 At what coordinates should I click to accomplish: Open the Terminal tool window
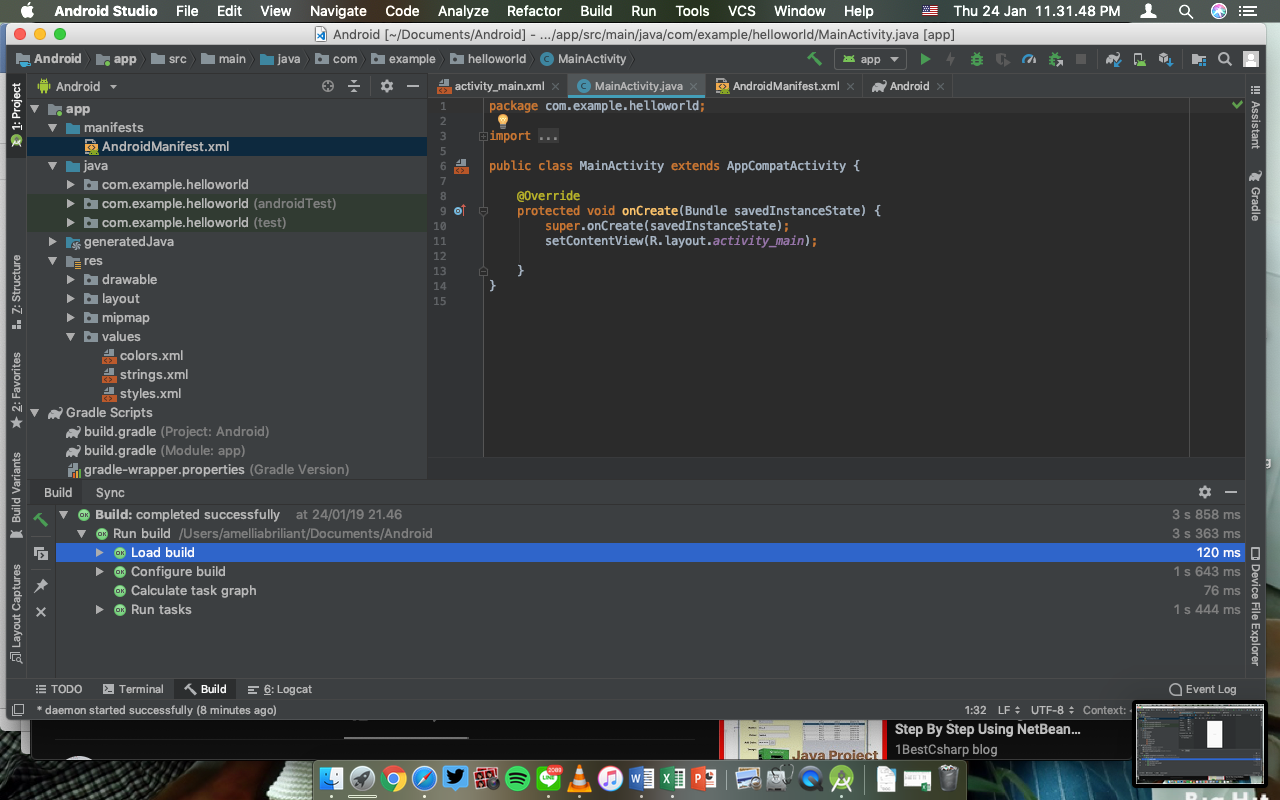tap(132, 689)
